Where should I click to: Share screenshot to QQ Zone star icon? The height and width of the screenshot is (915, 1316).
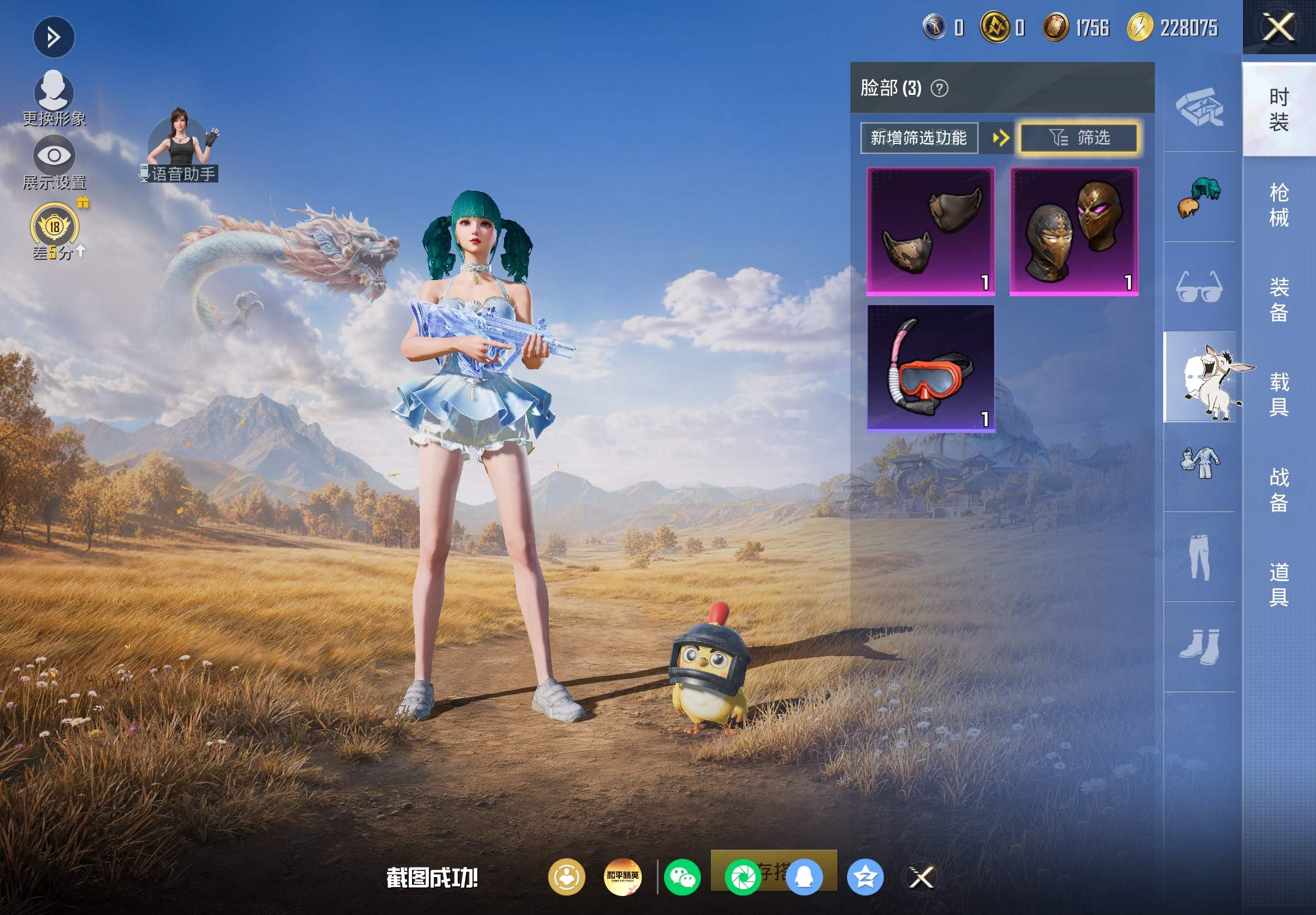(865, 877)
